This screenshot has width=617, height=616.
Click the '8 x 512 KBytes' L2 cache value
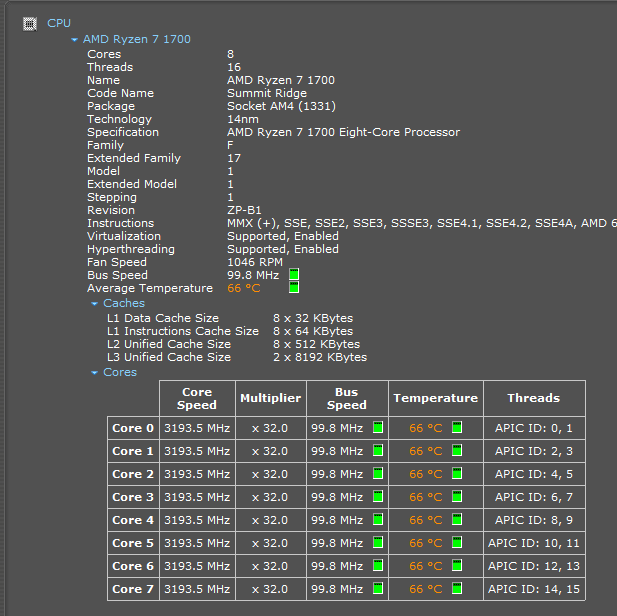(316, 344)
